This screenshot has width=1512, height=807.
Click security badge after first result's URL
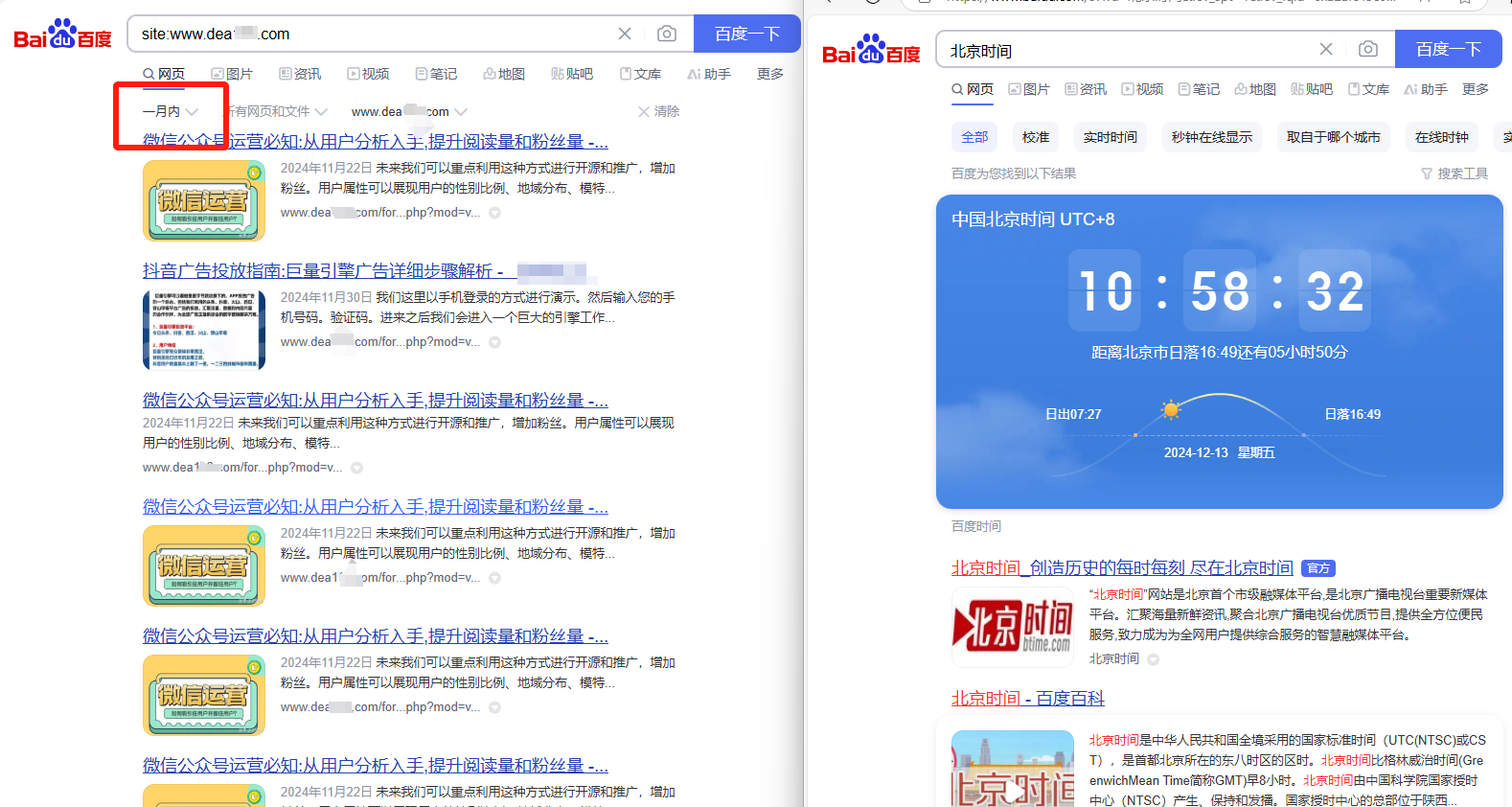(495, 213)
